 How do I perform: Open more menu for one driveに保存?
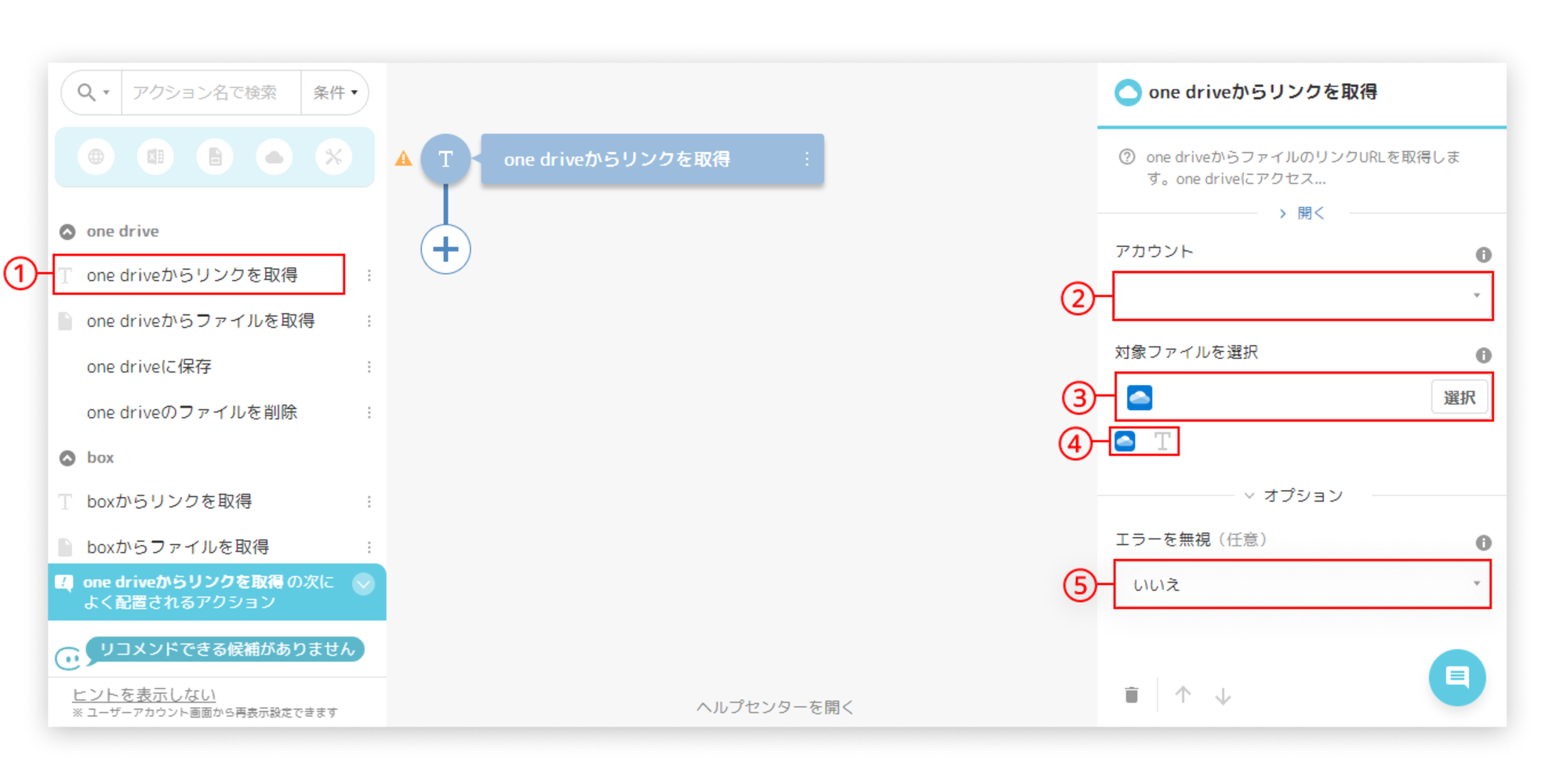pyautogui.click(x=369, y=366)
